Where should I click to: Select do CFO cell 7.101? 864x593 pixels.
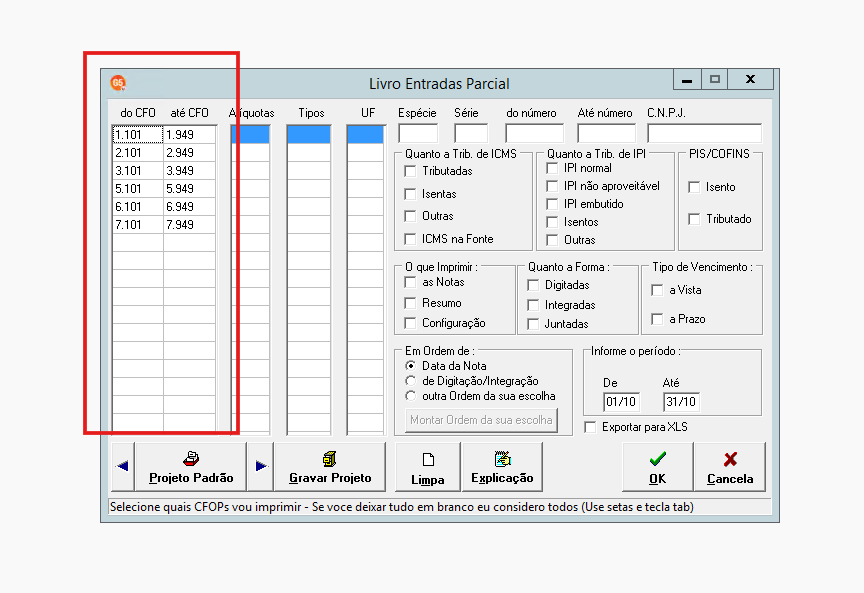[138, 225]
